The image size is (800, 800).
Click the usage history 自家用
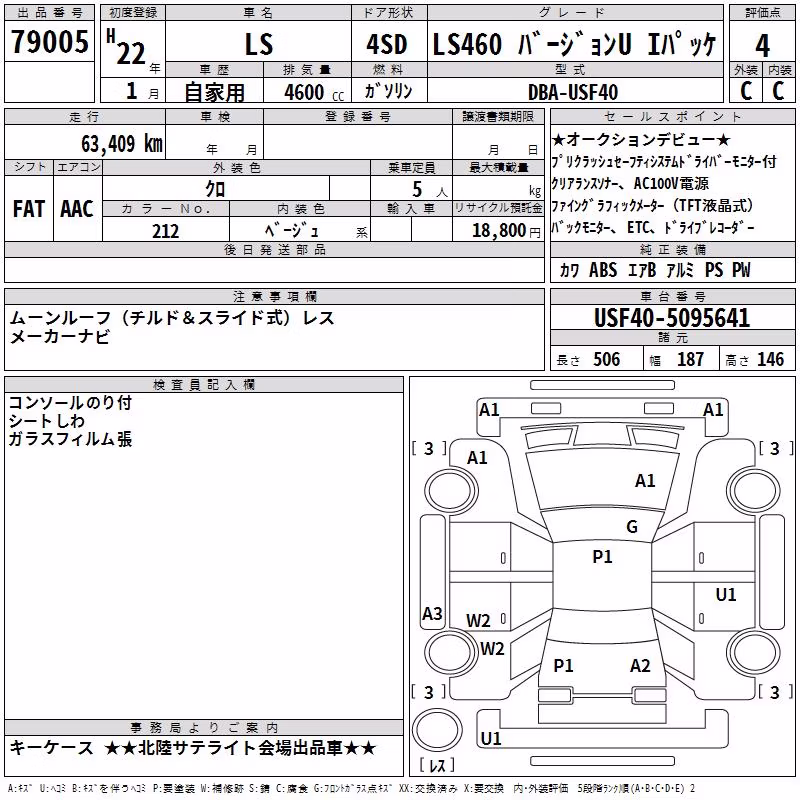click(214, 92)
